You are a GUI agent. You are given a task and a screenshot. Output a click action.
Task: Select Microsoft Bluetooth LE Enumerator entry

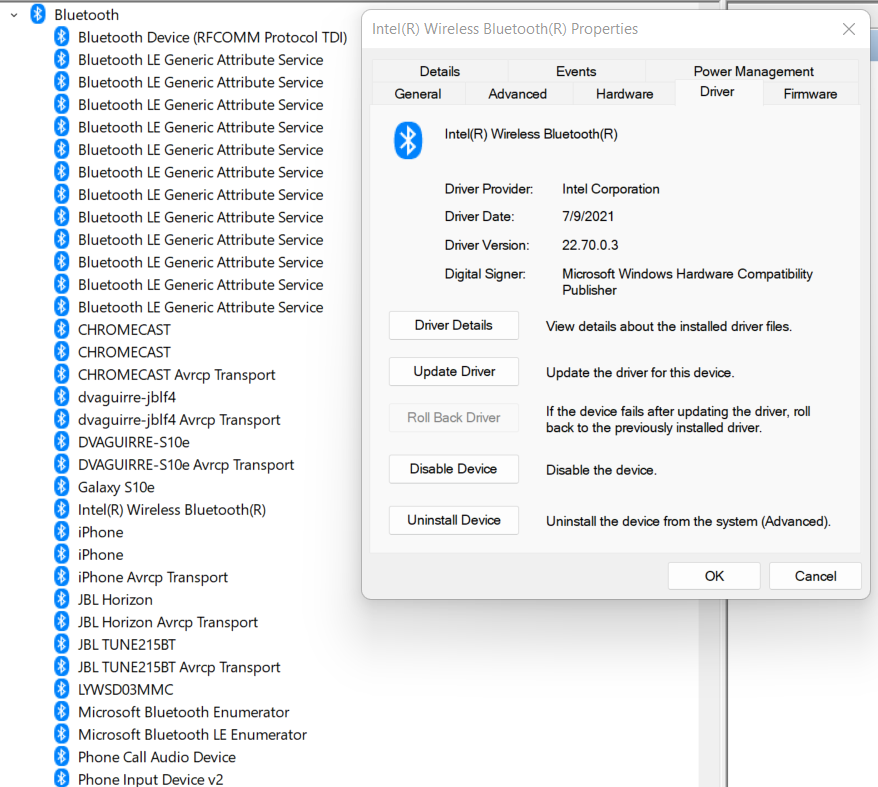point(192,734)
